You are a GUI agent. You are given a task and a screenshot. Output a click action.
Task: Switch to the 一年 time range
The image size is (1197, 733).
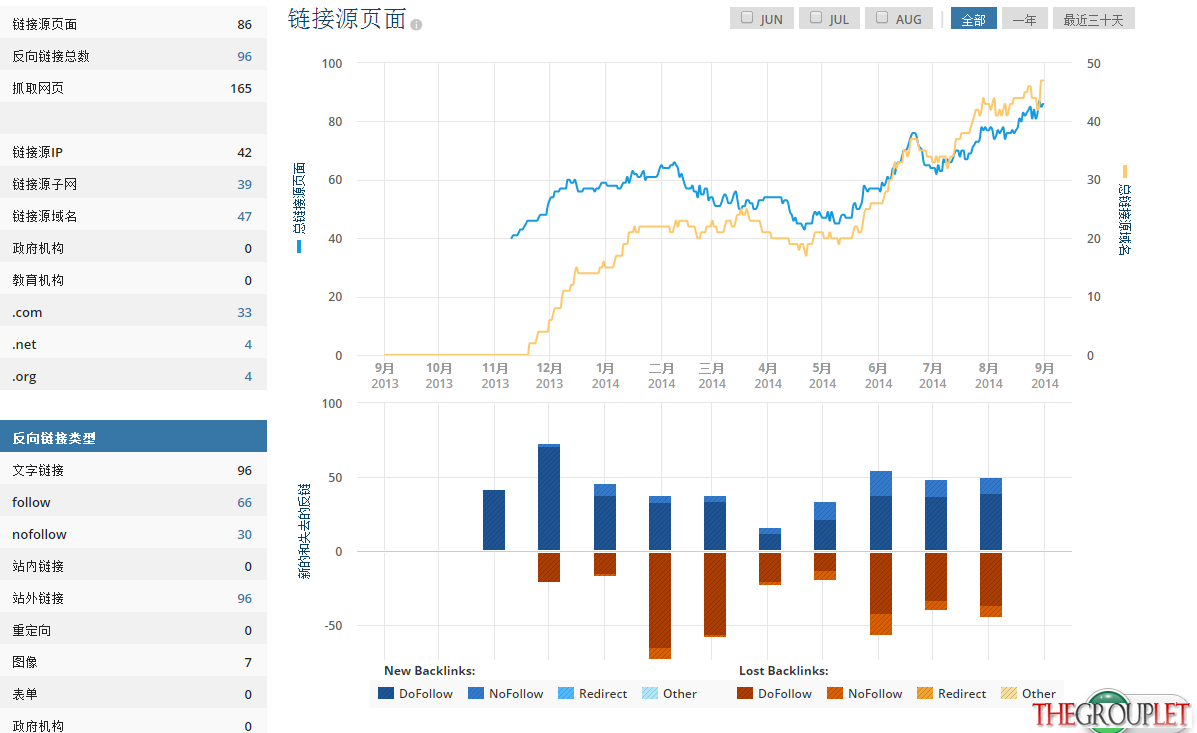coord(1024,19)
